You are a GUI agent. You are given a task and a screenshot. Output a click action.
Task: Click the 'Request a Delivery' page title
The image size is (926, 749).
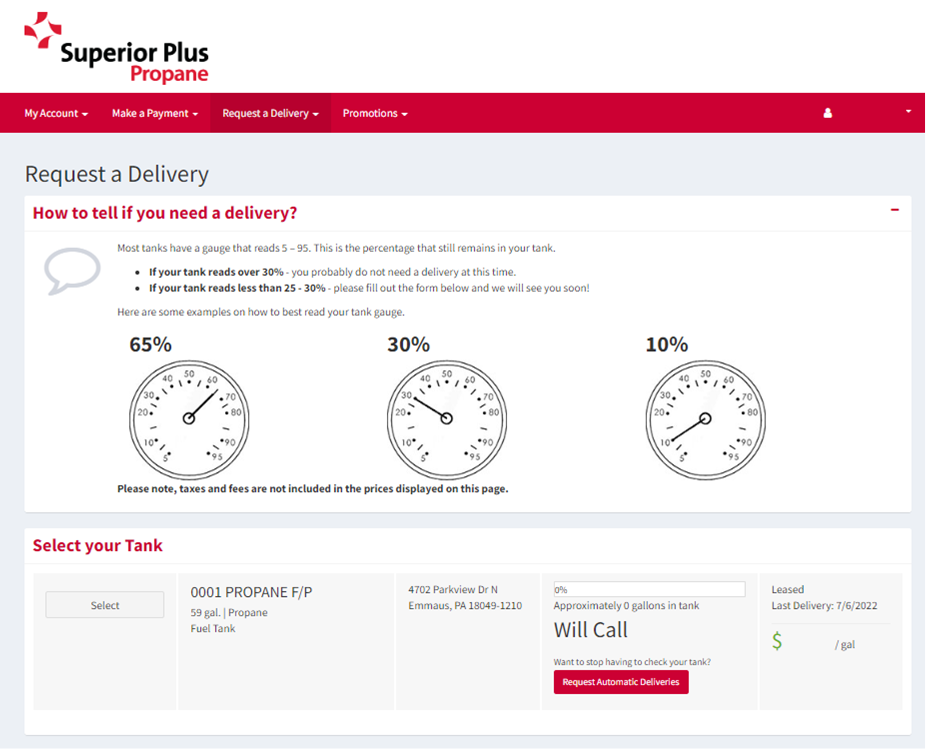click(x=116, y=174)
